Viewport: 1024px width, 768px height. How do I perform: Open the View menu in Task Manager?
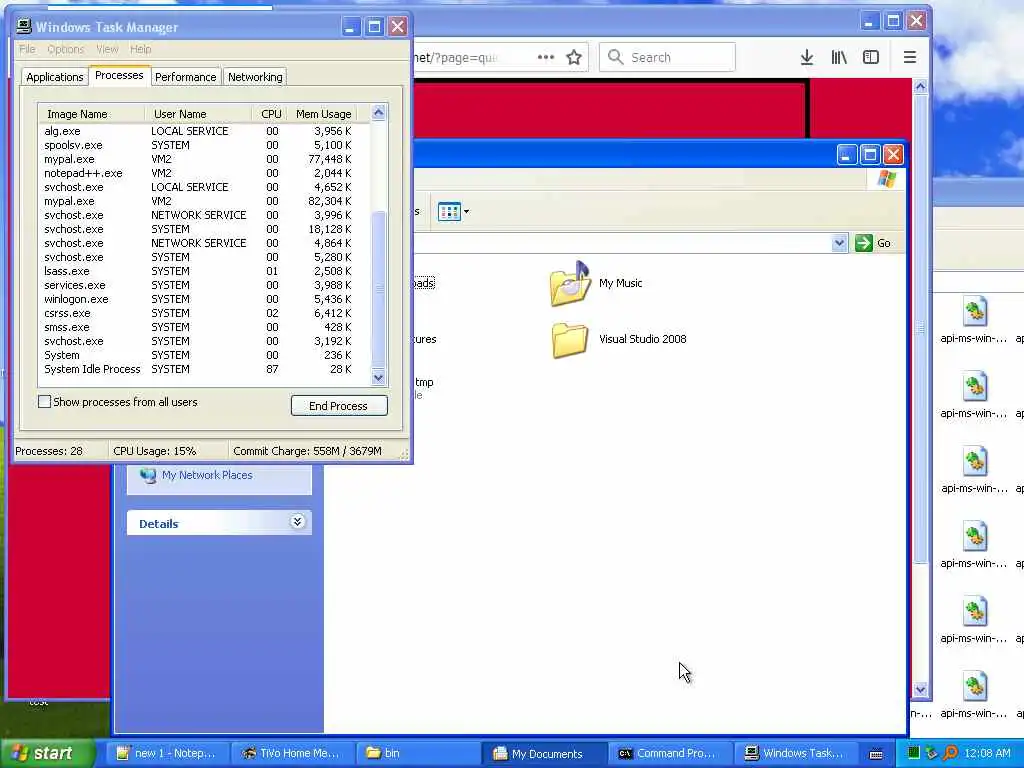click(x=107, y=49)
